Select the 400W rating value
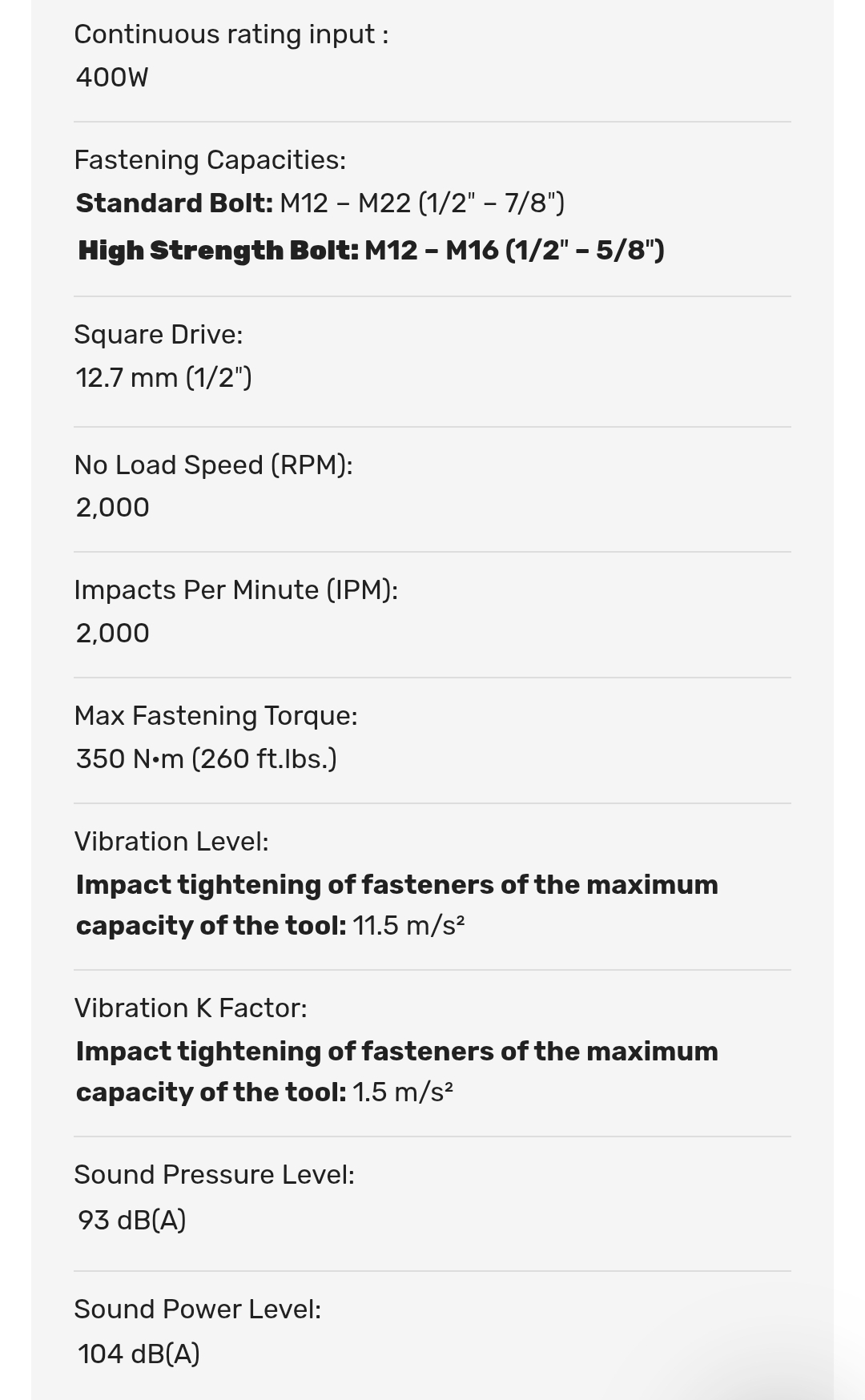 coord(112,78)
